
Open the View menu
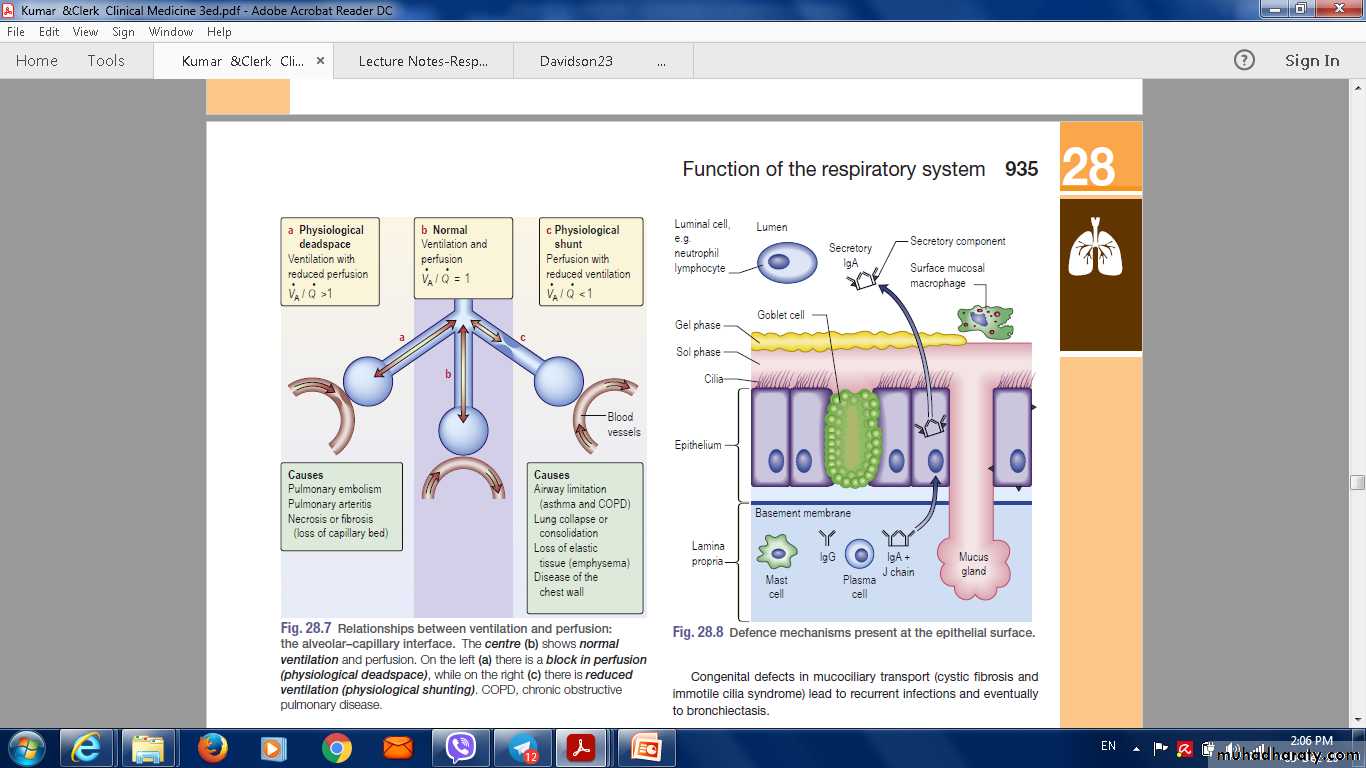(x=85, y=32)
